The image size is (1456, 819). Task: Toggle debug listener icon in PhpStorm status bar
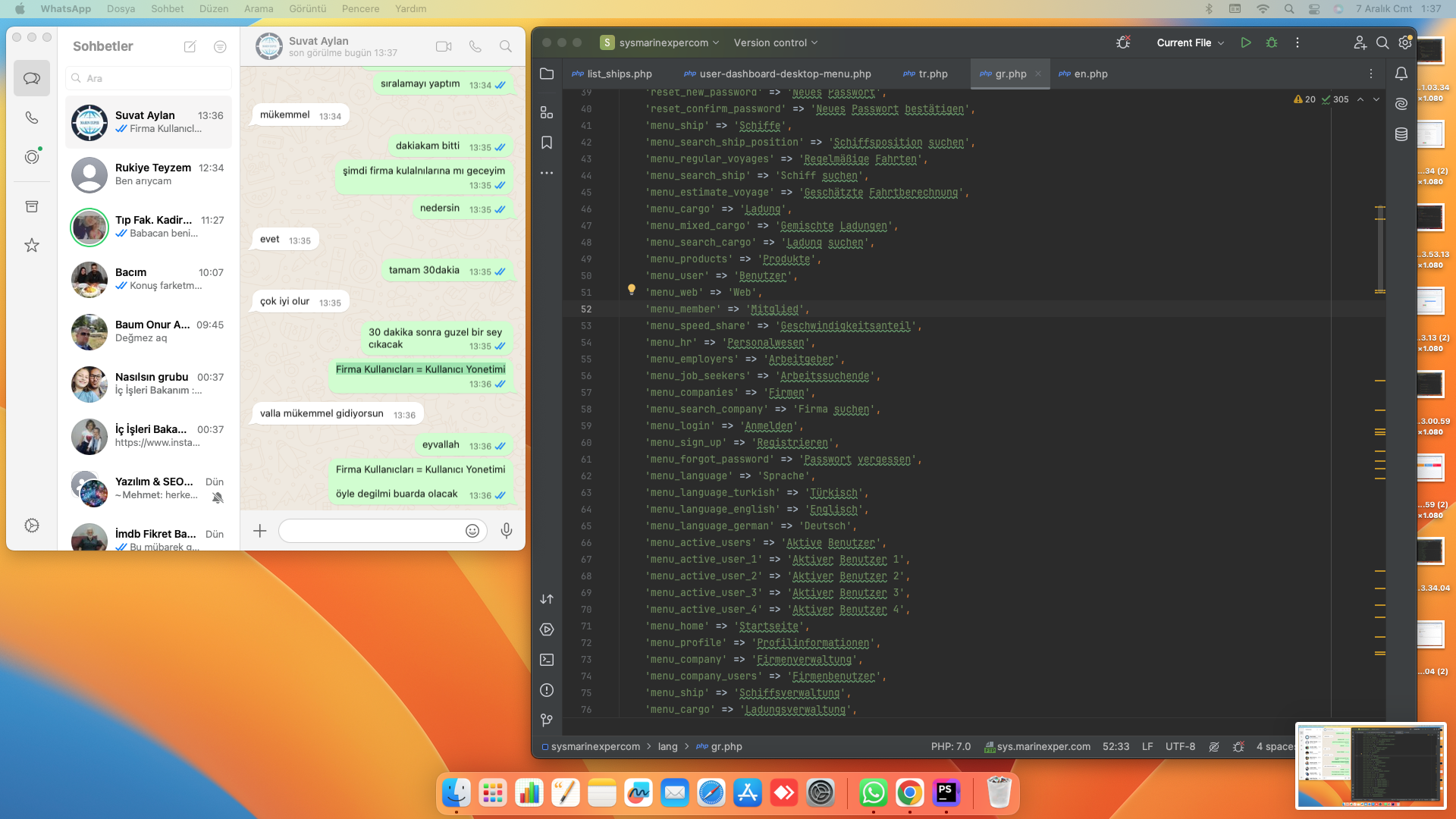[x=1238, y=746]
